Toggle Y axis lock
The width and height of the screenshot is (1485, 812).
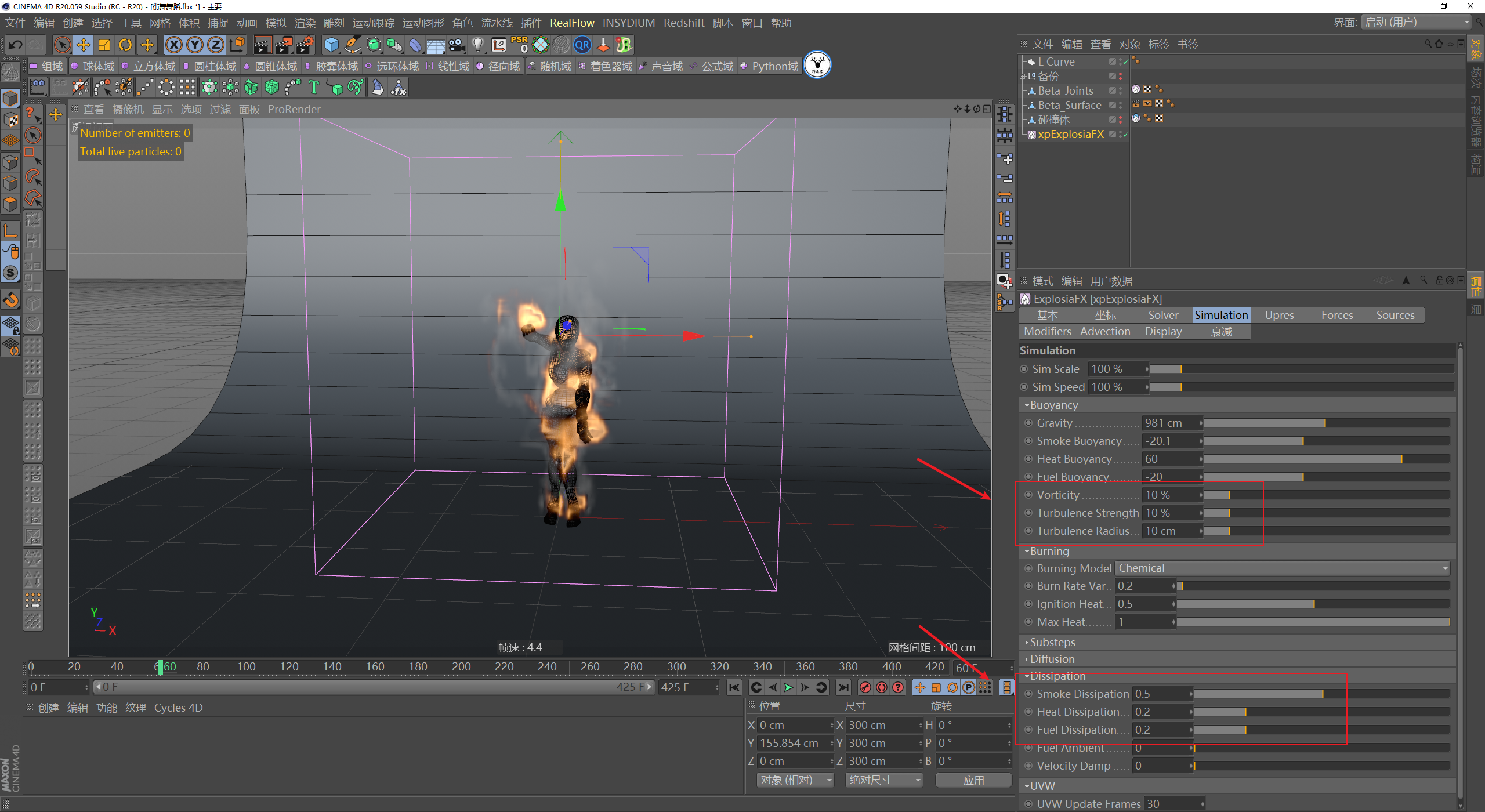195,45
